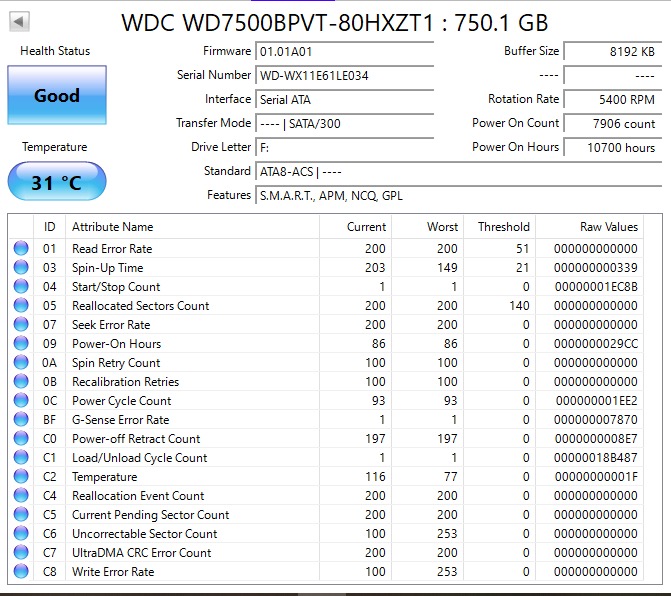Image resolution: width=671 pixels, height=596 pixels.
Task: Click raw value 0000000029CC
Action: pyautogui.click(x=596, y=344)
